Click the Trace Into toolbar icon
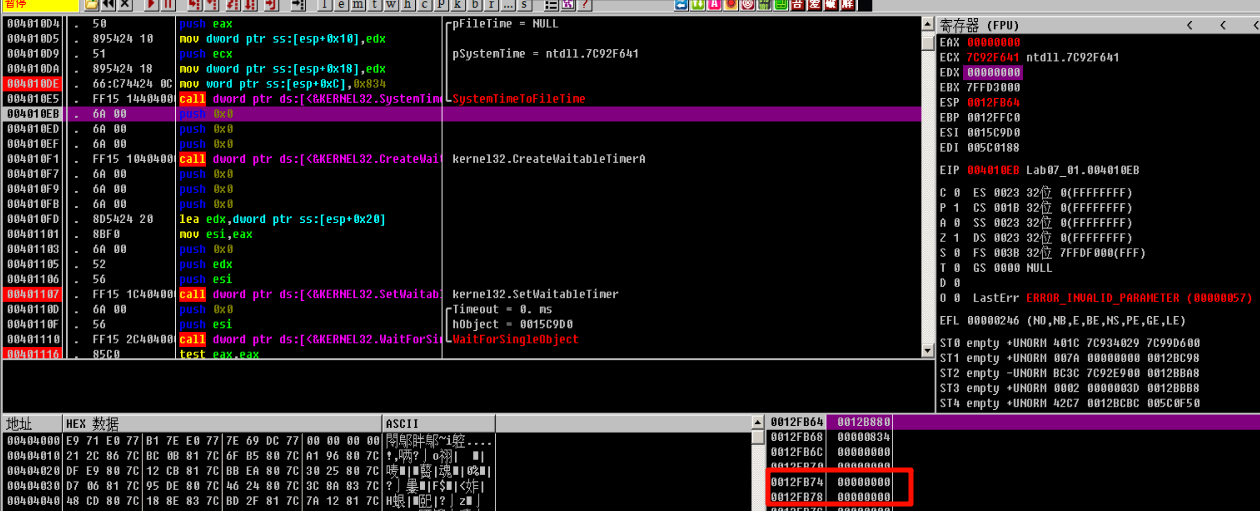1260x511 pixels. 232,5
